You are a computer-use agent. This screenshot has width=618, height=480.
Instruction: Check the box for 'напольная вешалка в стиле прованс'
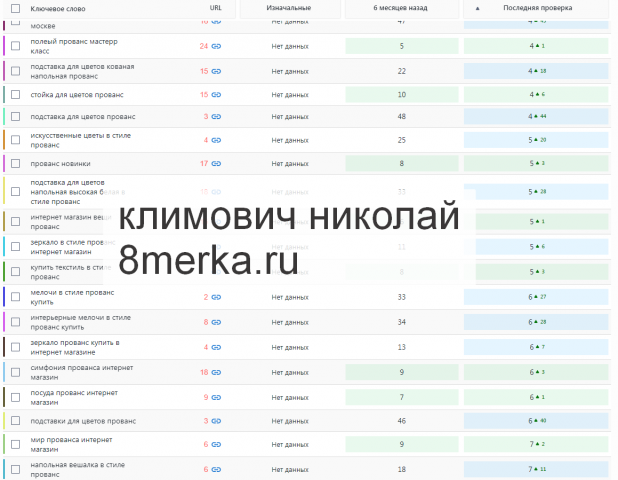point(15,469)
